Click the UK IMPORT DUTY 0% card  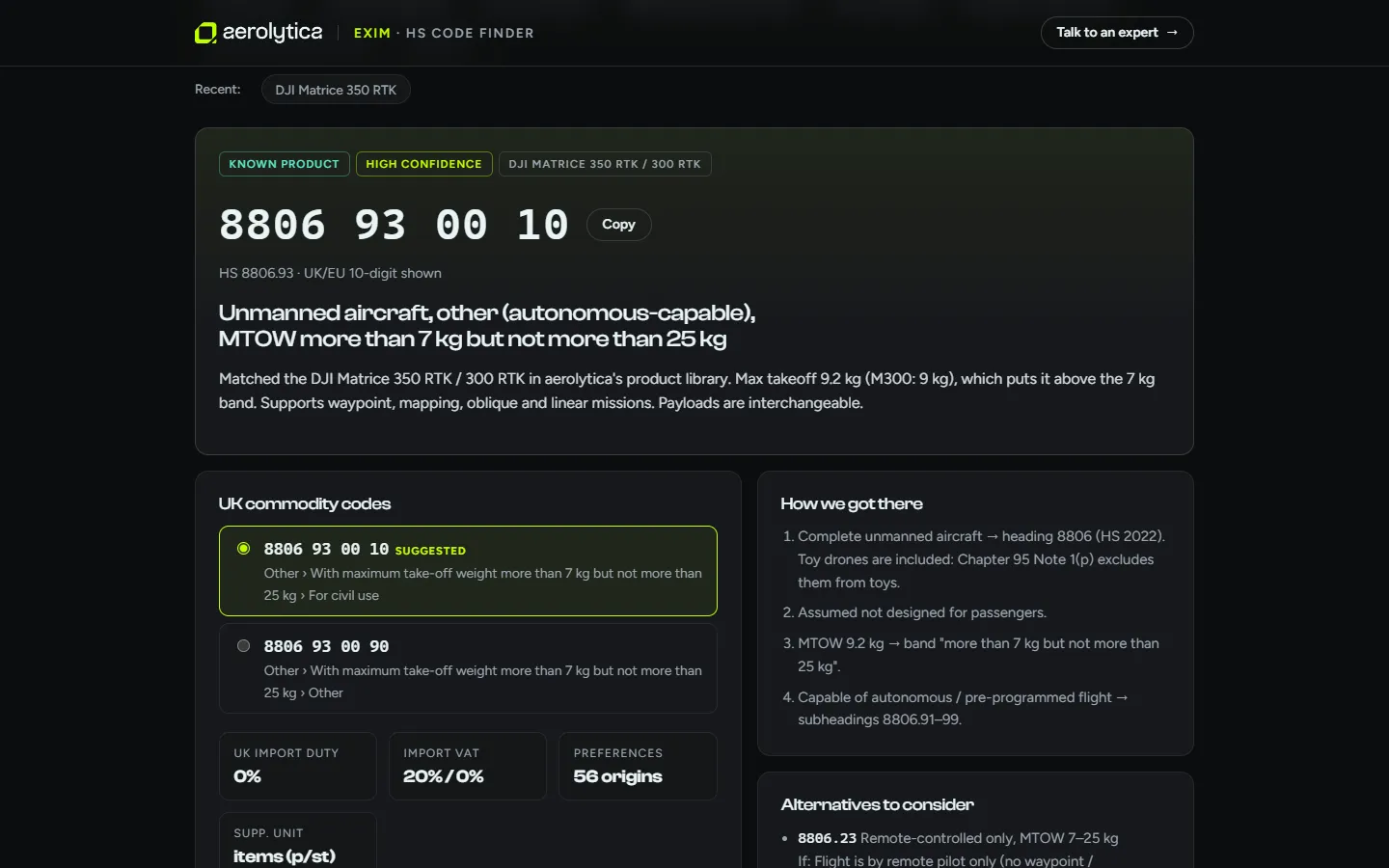click(298, 766)
